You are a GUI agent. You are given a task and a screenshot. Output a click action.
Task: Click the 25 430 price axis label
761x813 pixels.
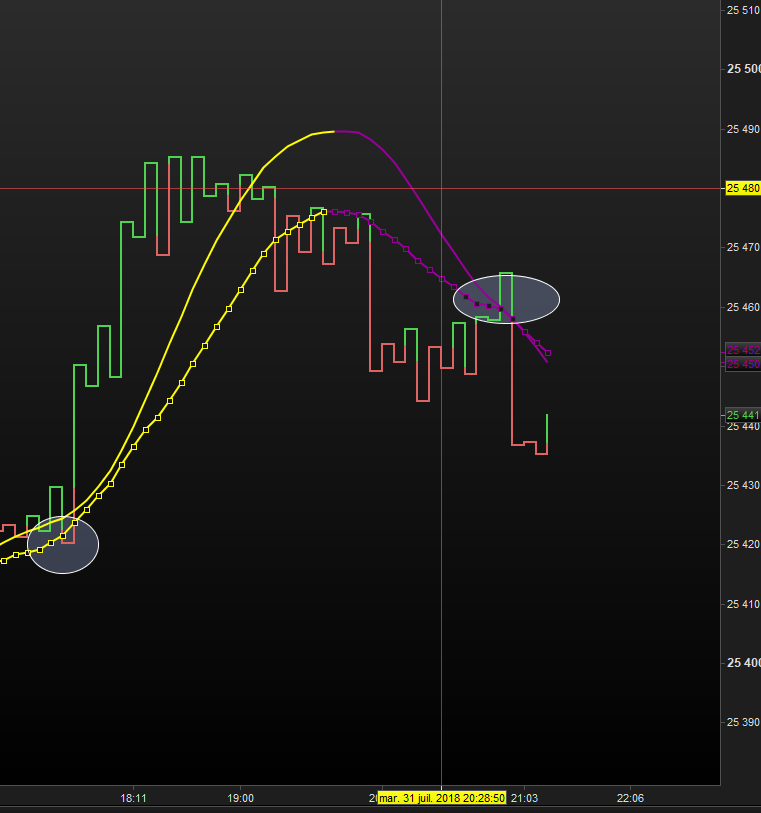743,485
